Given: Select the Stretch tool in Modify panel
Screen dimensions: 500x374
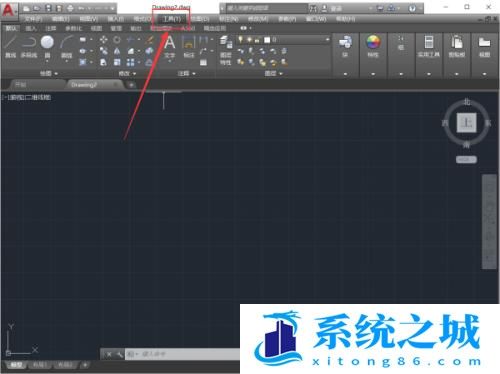Looking at the screenshot, I should coord(104,62).
